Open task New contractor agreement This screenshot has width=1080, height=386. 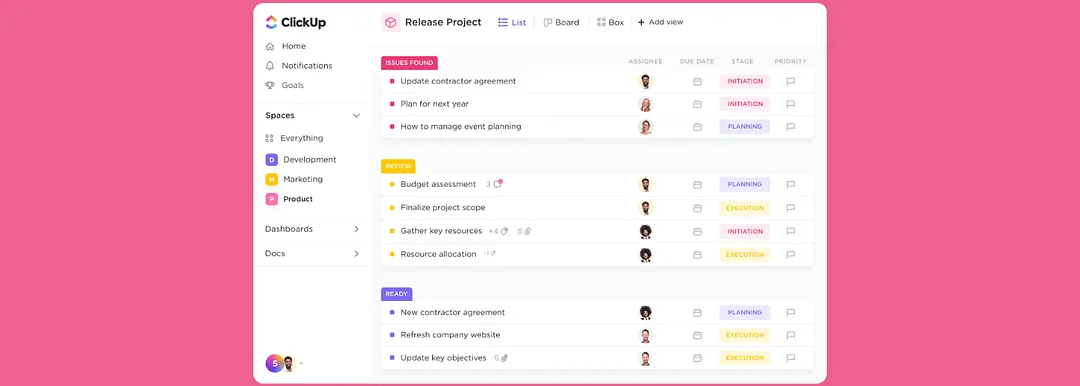click(x=453, y=312)
